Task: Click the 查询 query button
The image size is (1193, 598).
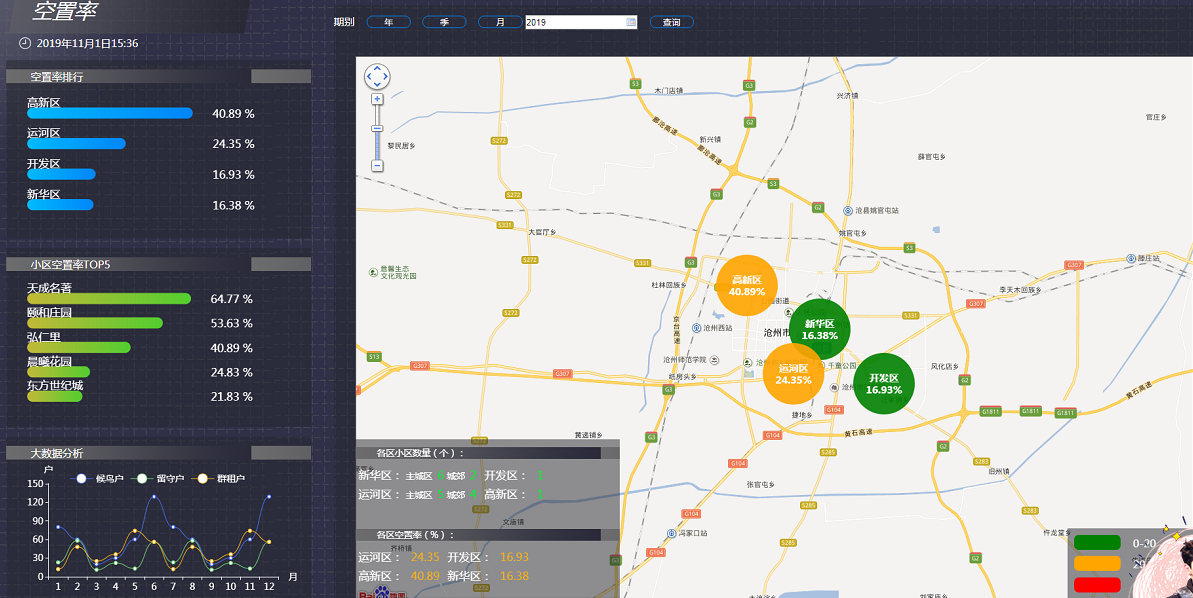Action: tap(672, 22)
